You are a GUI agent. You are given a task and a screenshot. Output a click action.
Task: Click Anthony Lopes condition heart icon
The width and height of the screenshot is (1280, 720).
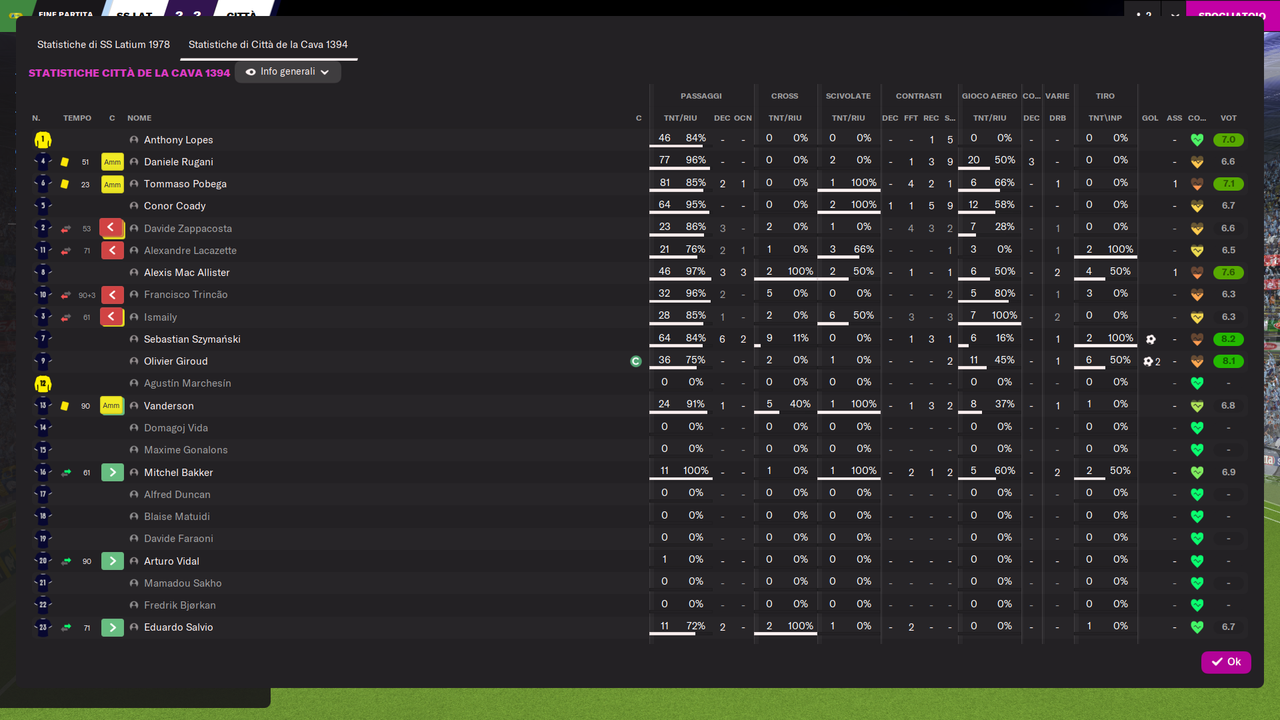[x=1197, y=140]
